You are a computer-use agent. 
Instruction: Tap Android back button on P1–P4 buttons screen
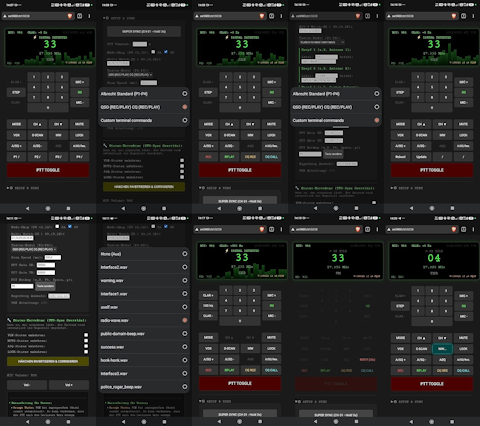(27, 208)
